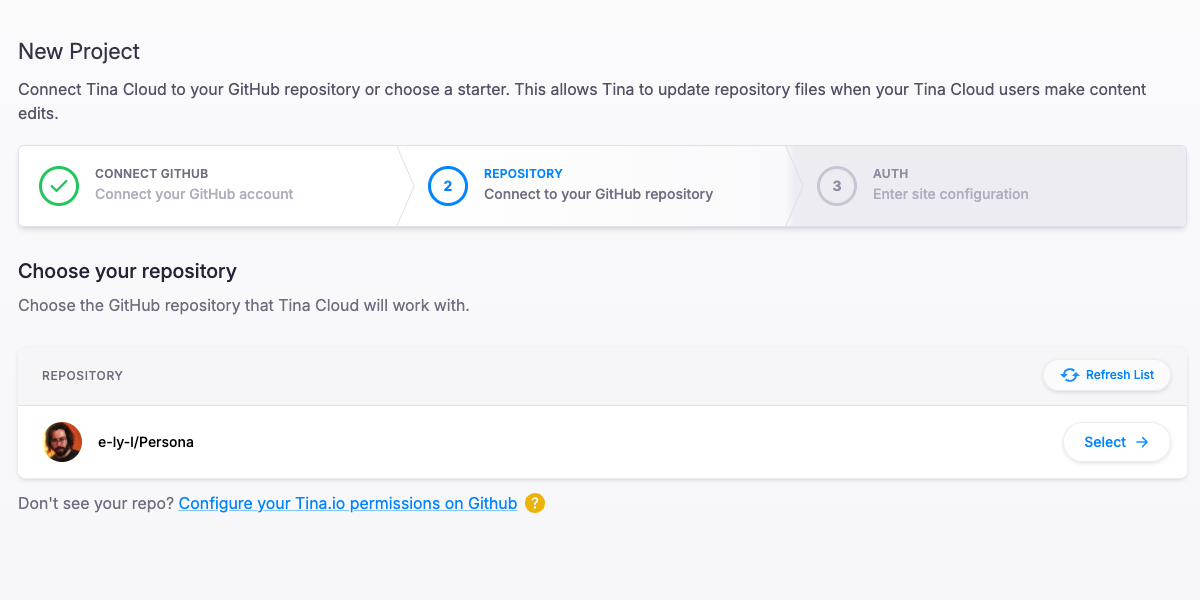Open Configure your Tina.io permissions link

point(348,503)
